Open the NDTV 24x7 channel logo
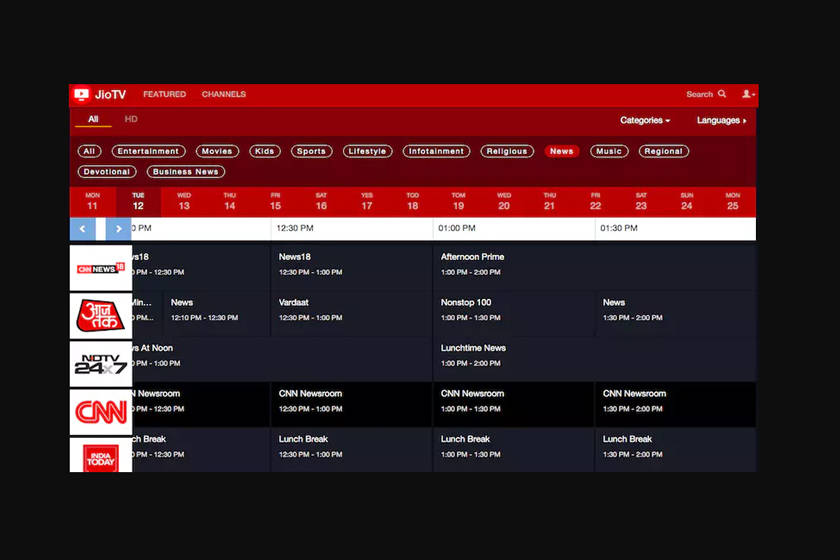840x560 pixels. coord(101,361)
